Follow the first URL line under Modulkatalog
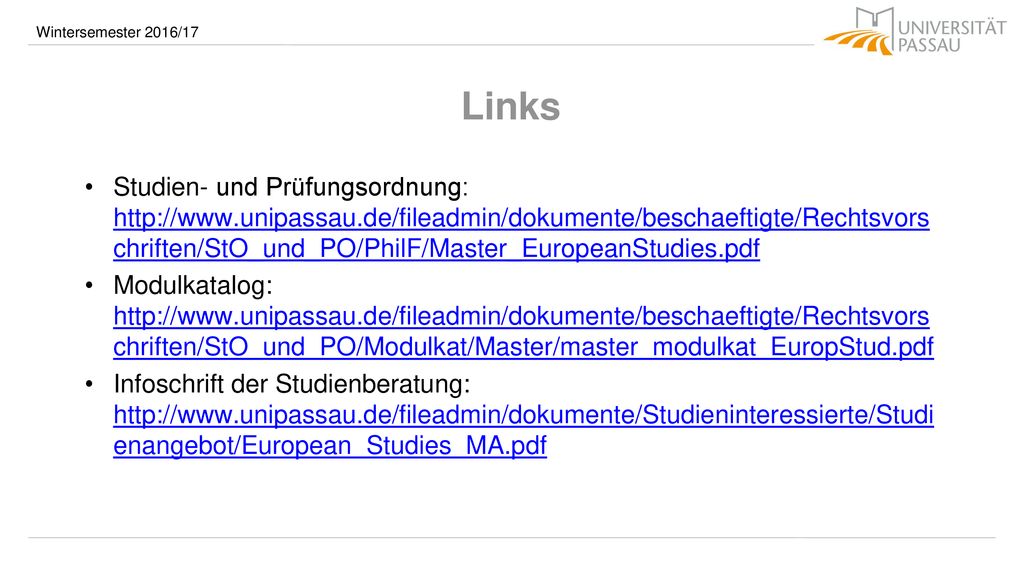The width and height of the screenshot is (1024, 576). pyautogui.click(x=521, y=316)
